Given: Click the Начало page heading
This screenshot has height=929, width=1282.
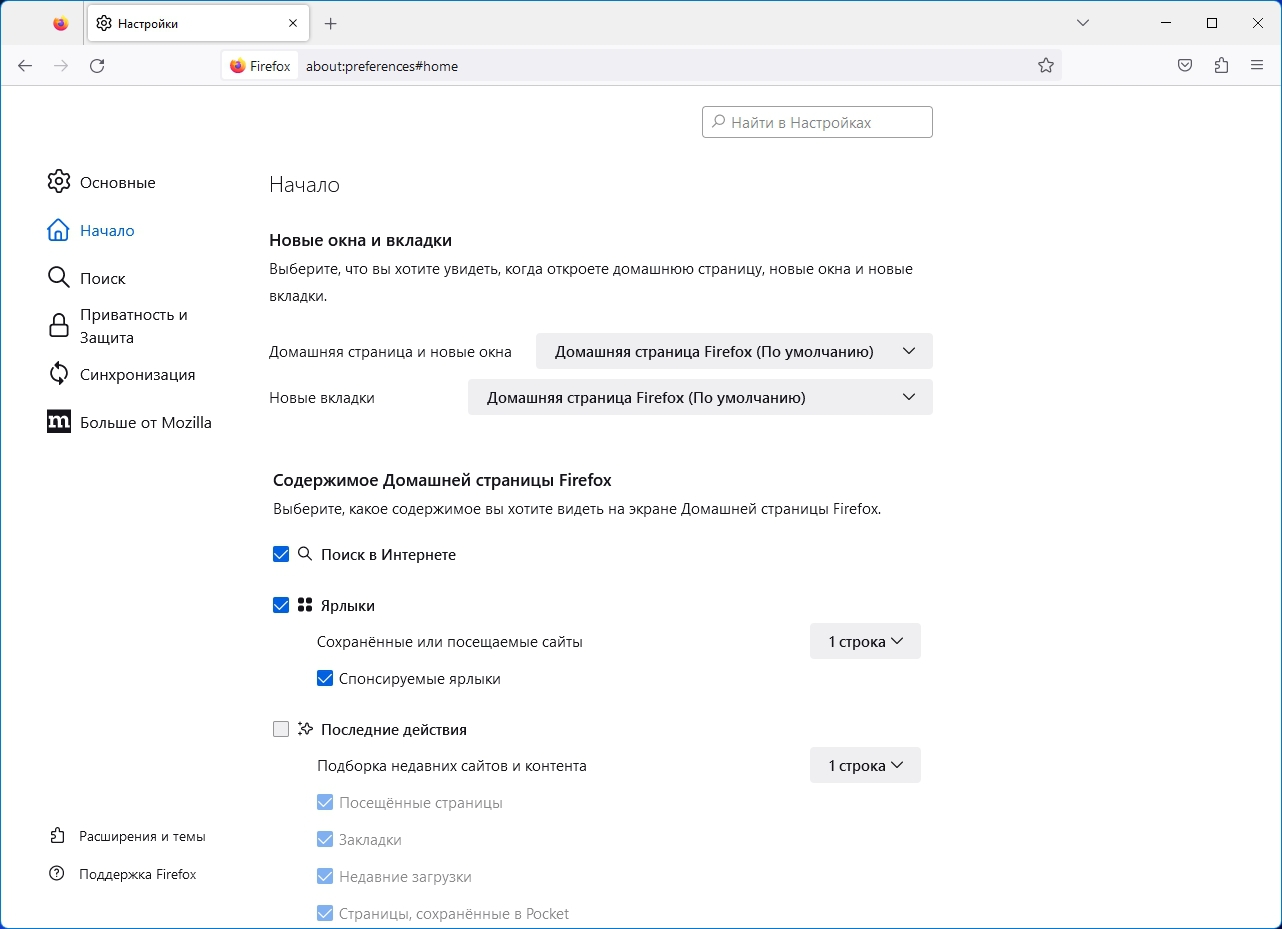Looking at the screenshot, I should (304, 185).
